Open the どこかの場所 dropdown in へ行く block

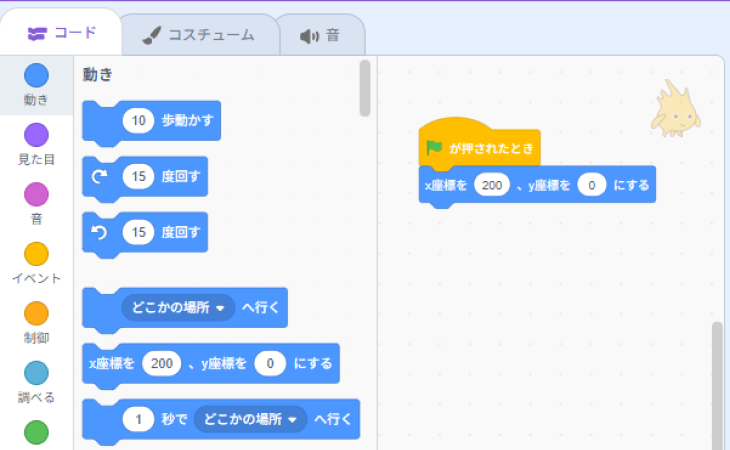pos(176,308)
